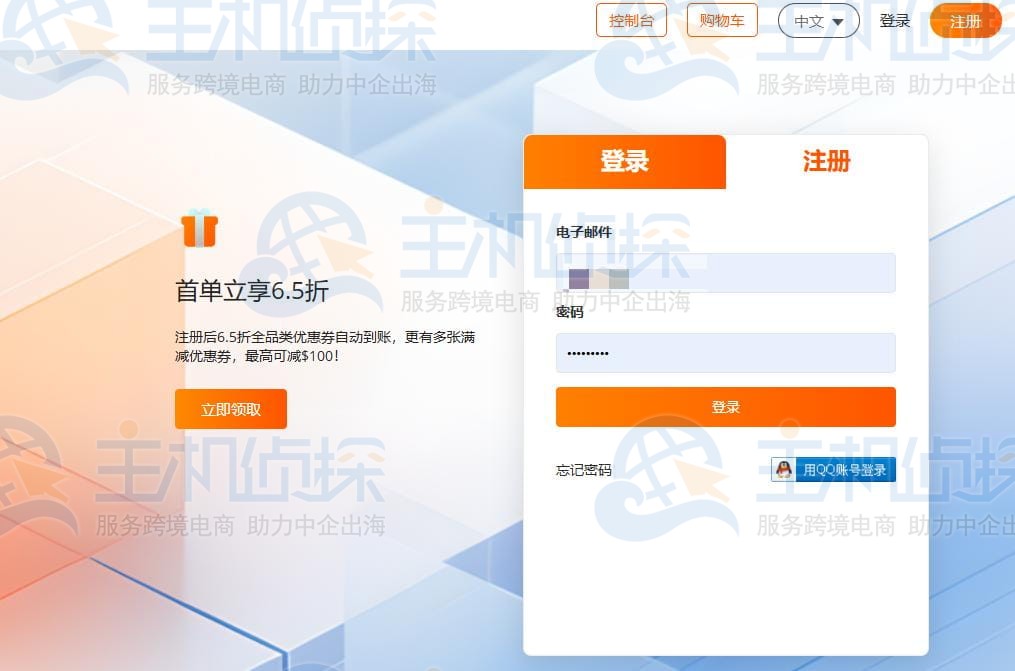
Task: Focus the 密码 password input field
Action: click(x=725, y=353)
